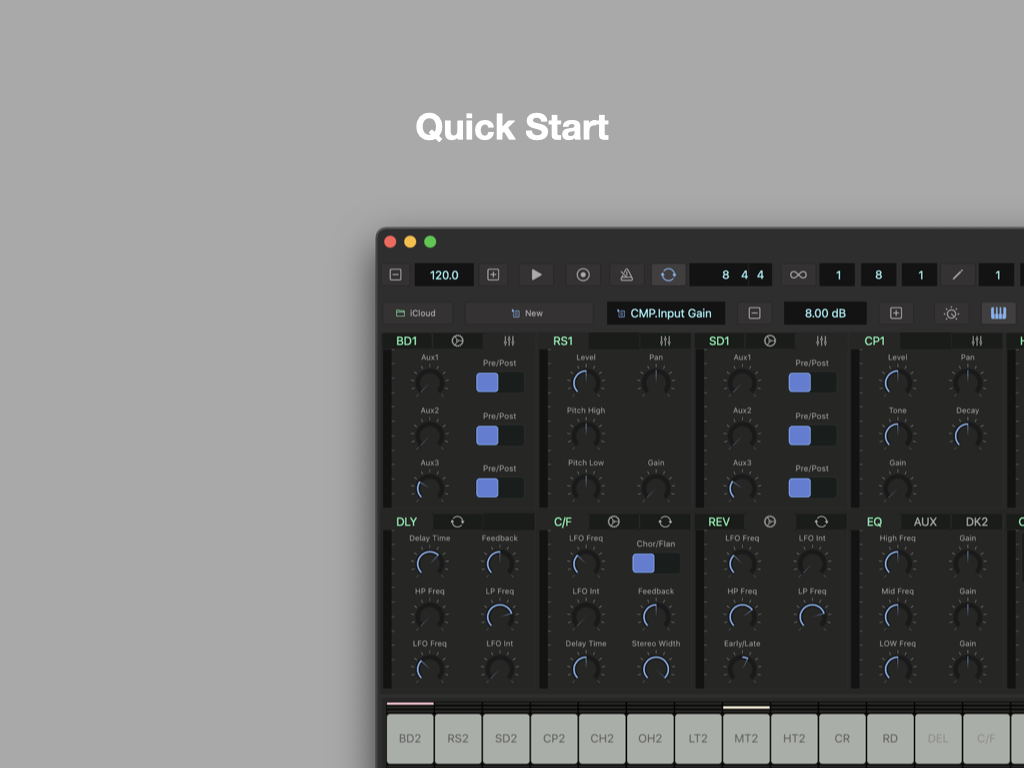
Task: Click the DEL pad
Action: point(938,739)
